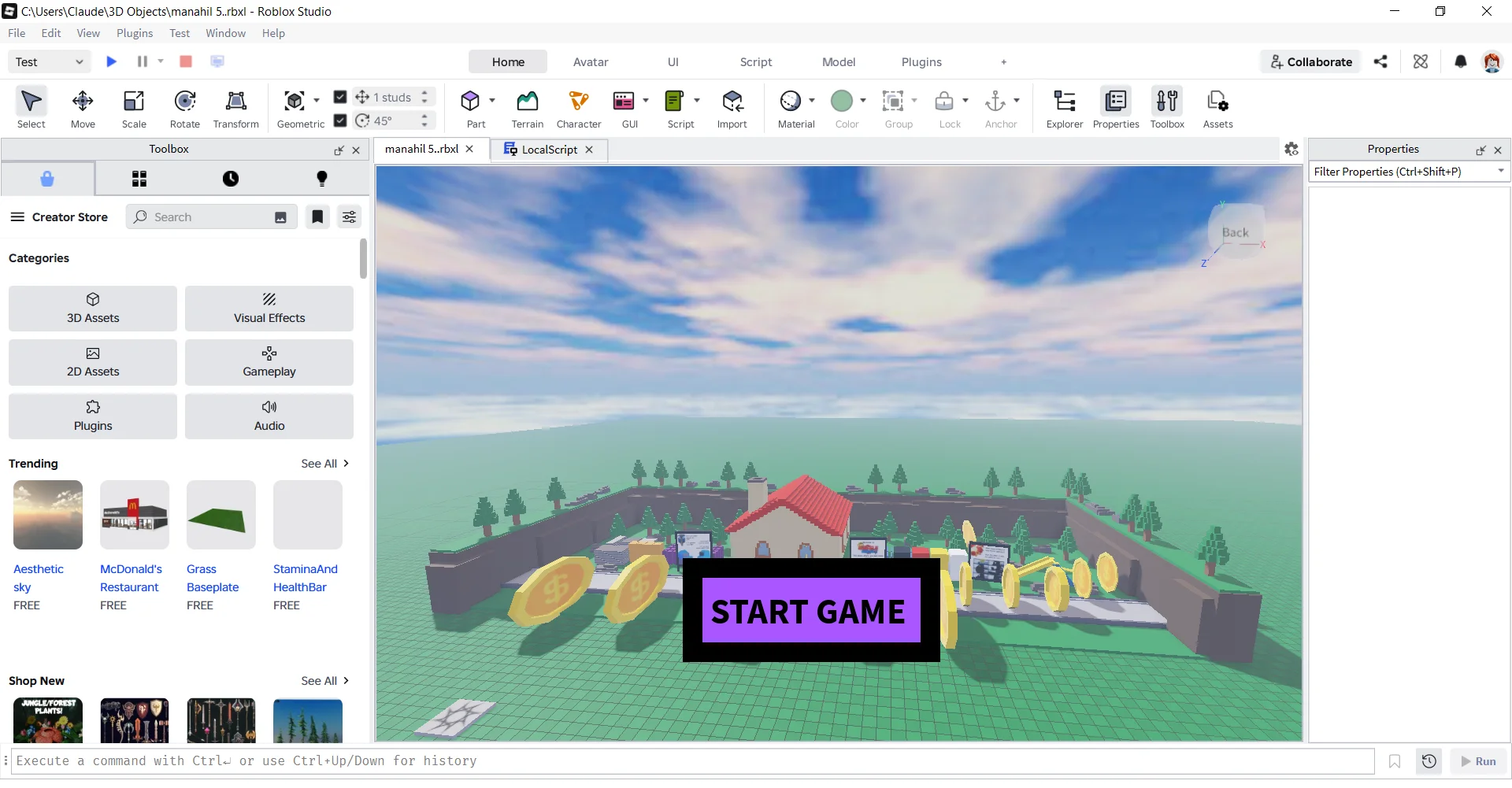
Task: Pick the Scale tool
Action: click(134, 107)
